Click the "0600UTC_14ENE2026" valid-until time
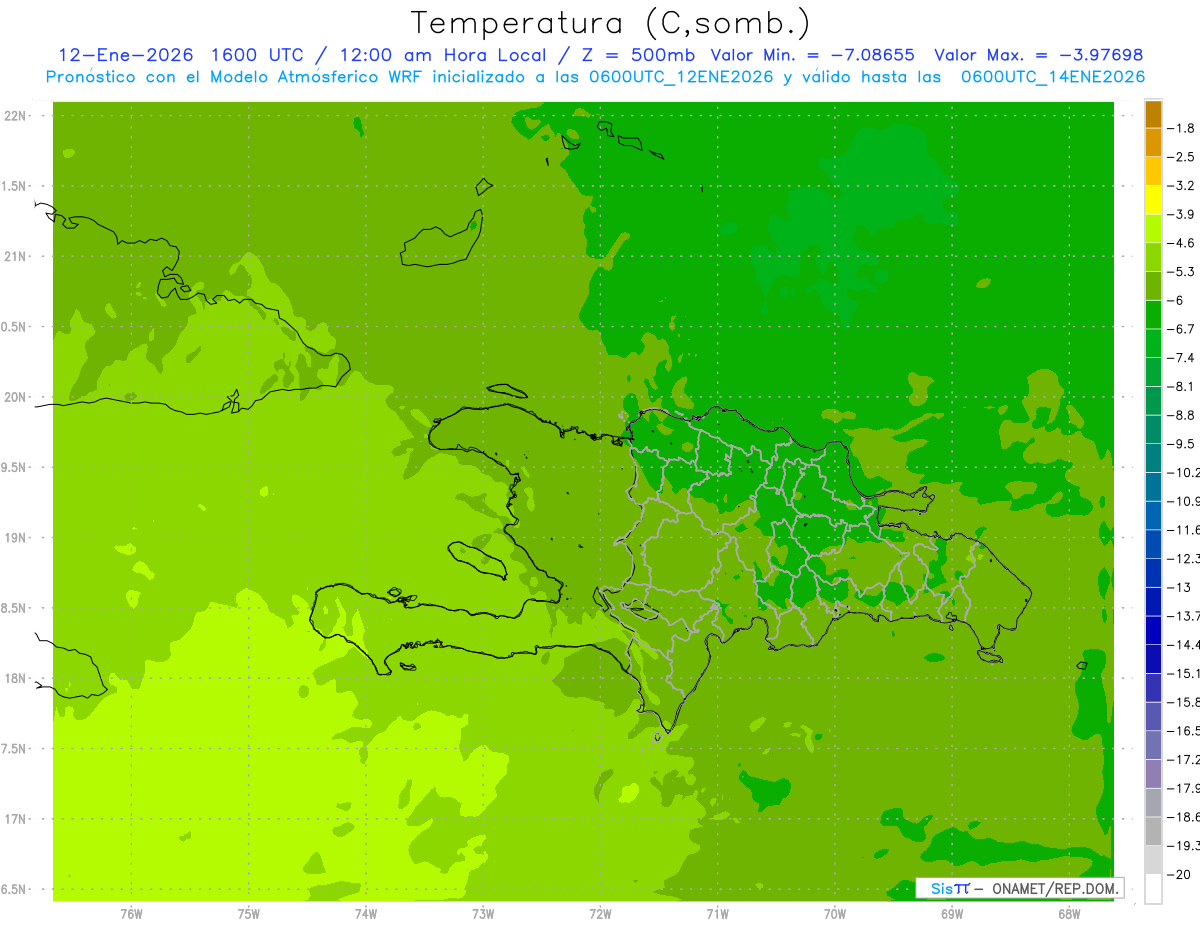Screen dimensions: 1200x927 pos(1053,77)
